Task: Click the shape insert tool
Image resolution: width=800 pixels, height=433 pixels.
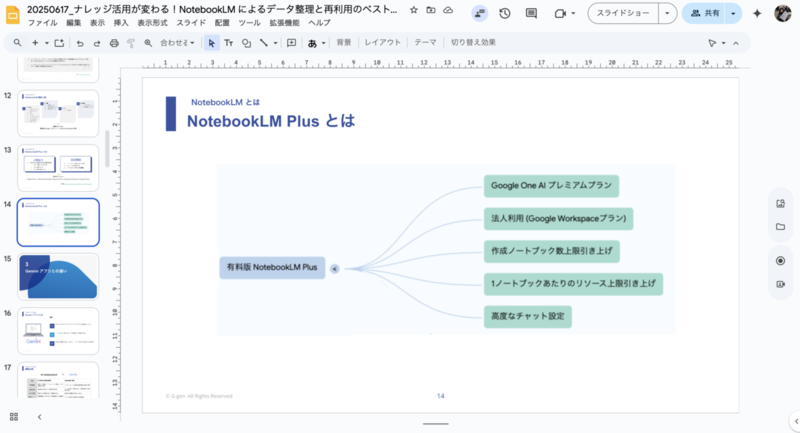Action: tap(246, 43)
